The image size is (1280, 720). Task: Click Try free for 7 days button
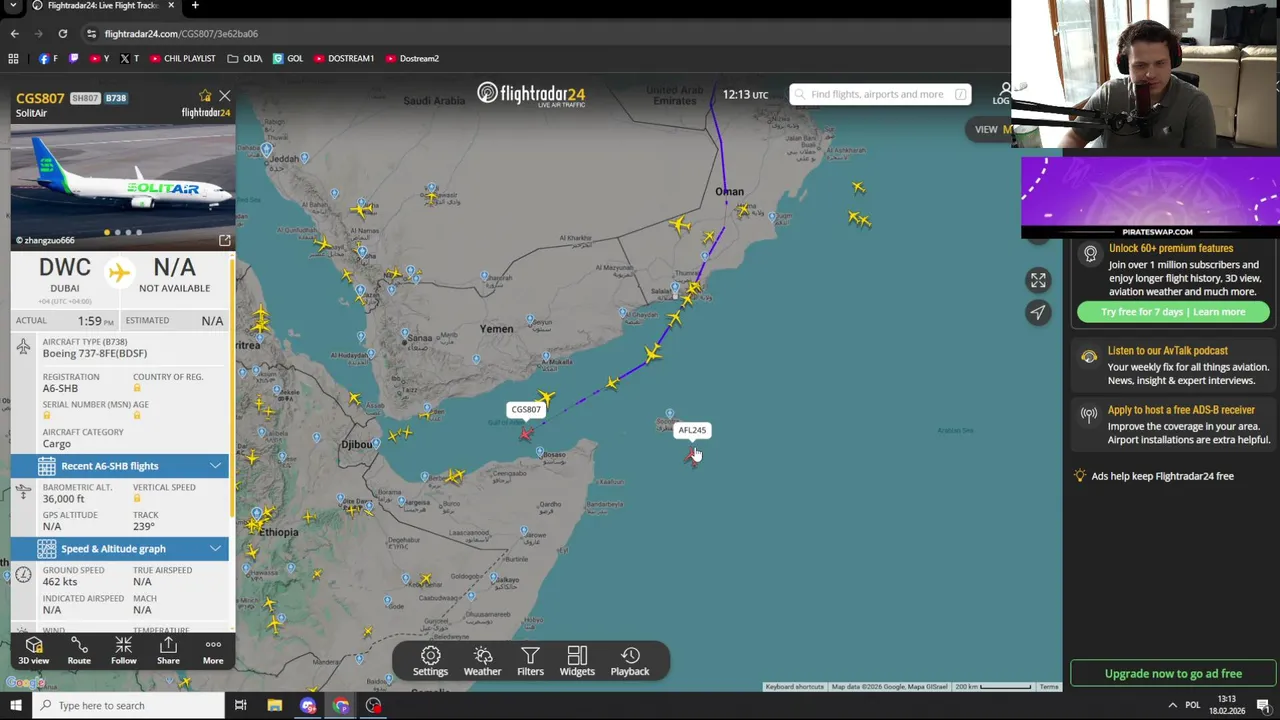tap(1173, 312)
